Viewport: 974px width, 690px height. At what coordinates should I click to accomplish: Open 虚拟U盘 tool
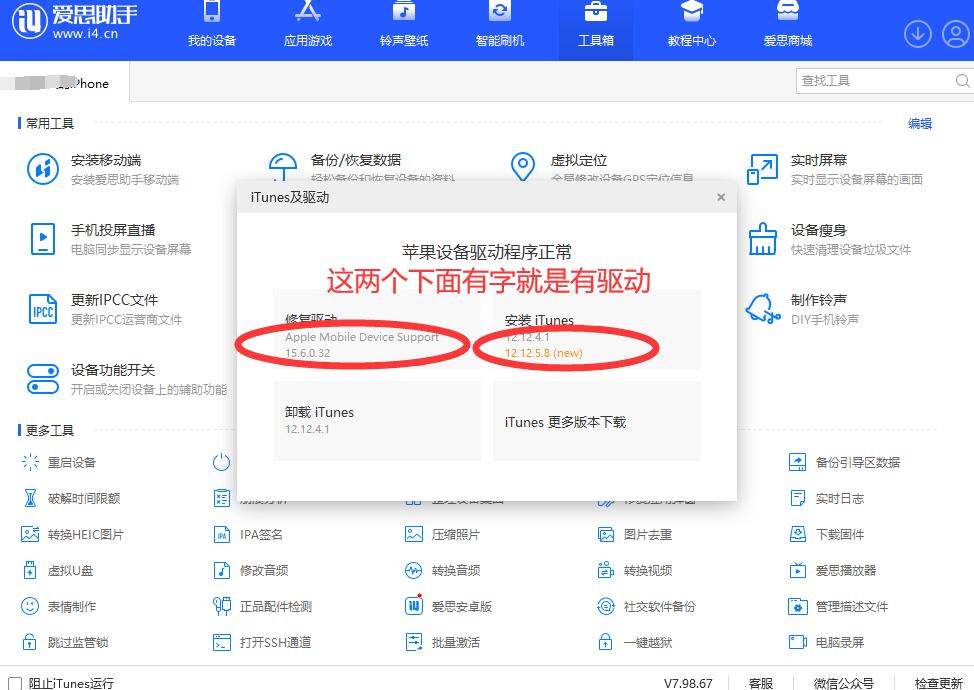point(57,570)
